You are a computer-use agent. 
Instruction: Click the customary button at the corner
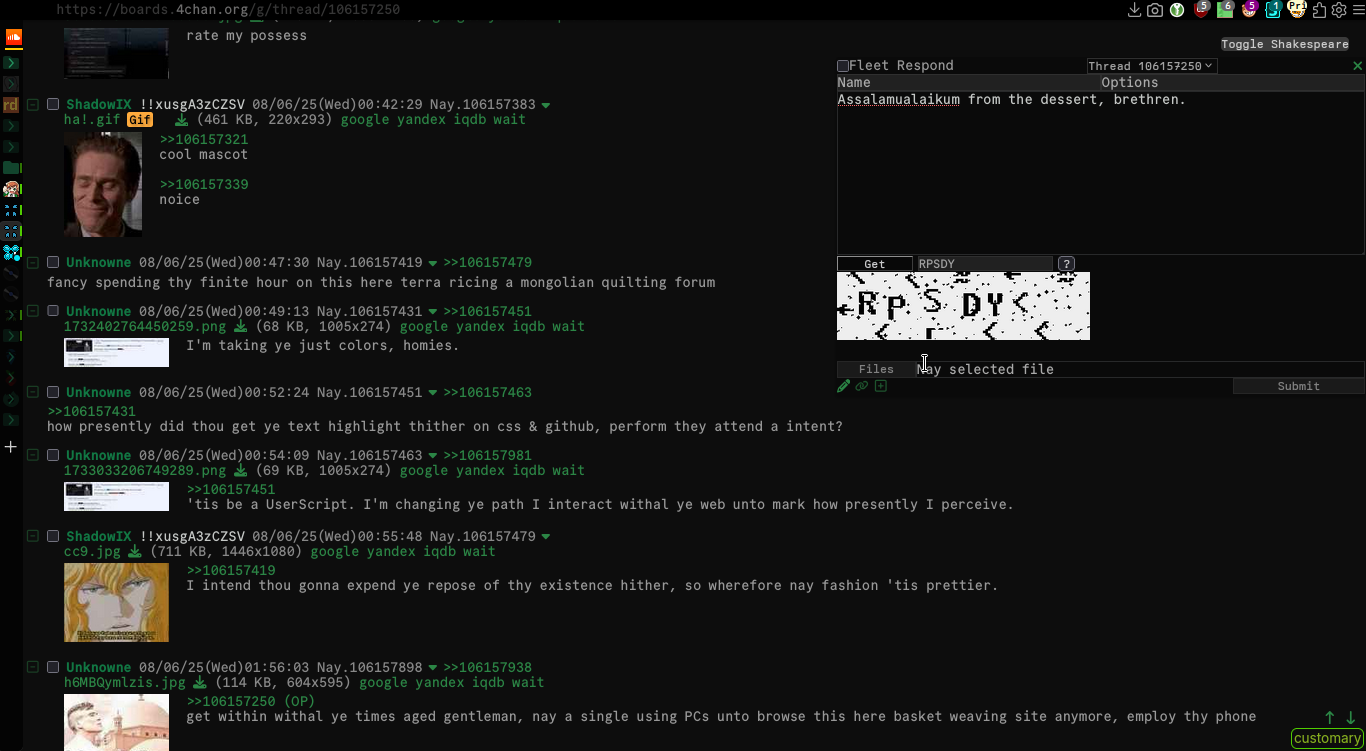tap(1327, 739)
